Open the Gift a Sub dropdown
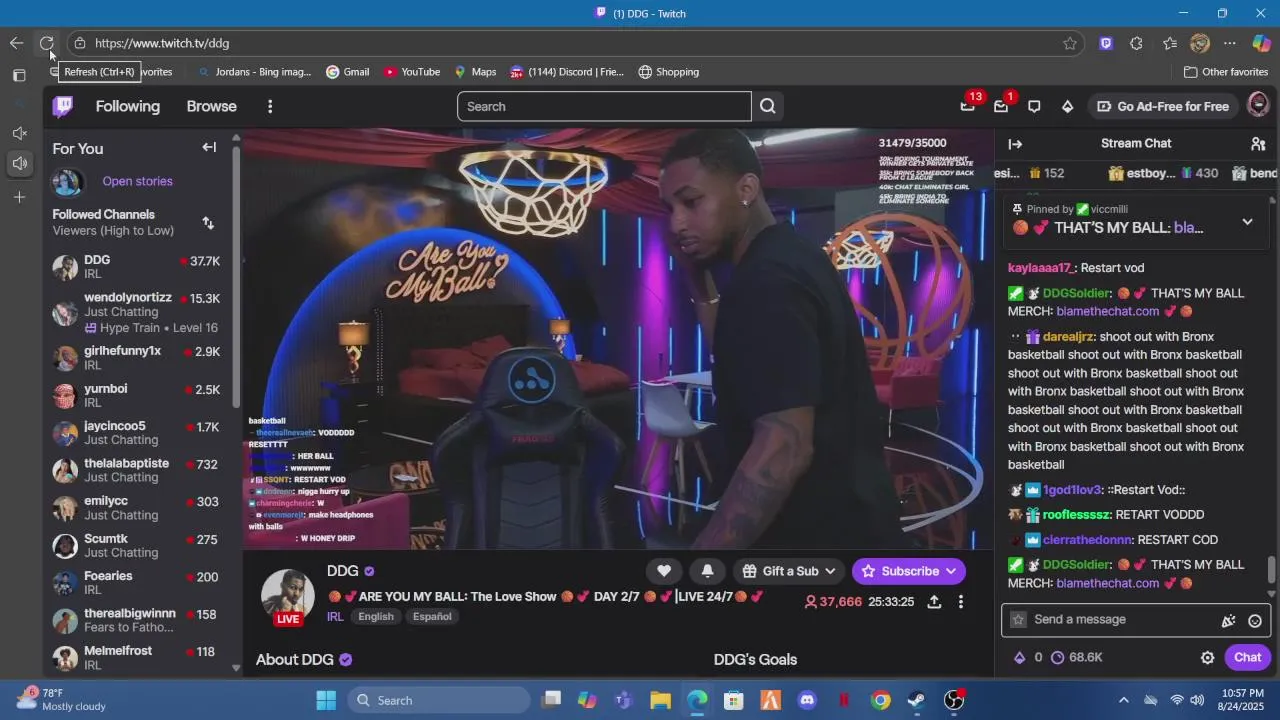Image resolution: width=1280 pixels, height=720 pixels. click(x=789, y=571)
